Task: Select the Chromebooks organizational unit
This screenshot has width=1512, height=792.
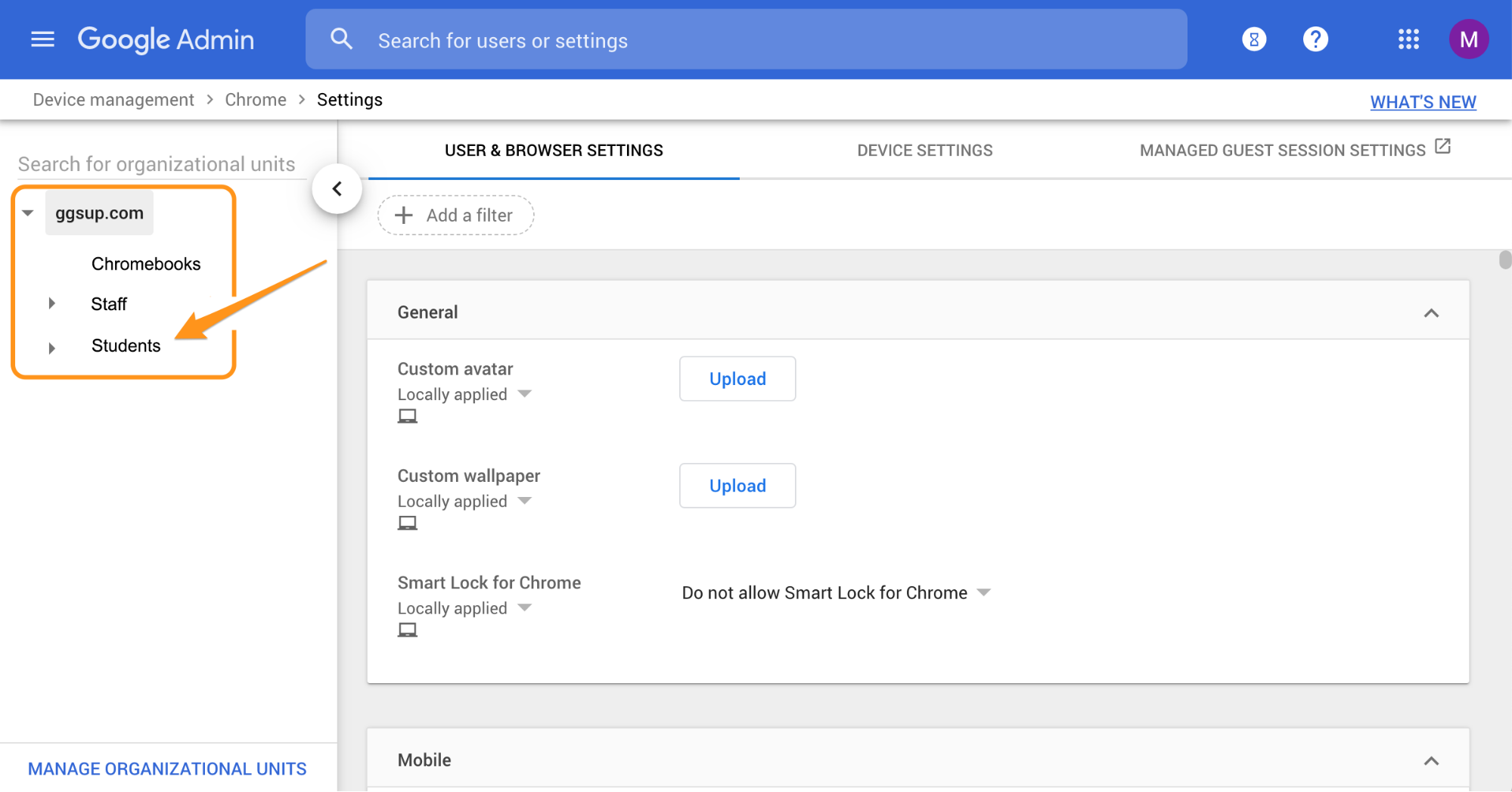Action: (146, 264)
